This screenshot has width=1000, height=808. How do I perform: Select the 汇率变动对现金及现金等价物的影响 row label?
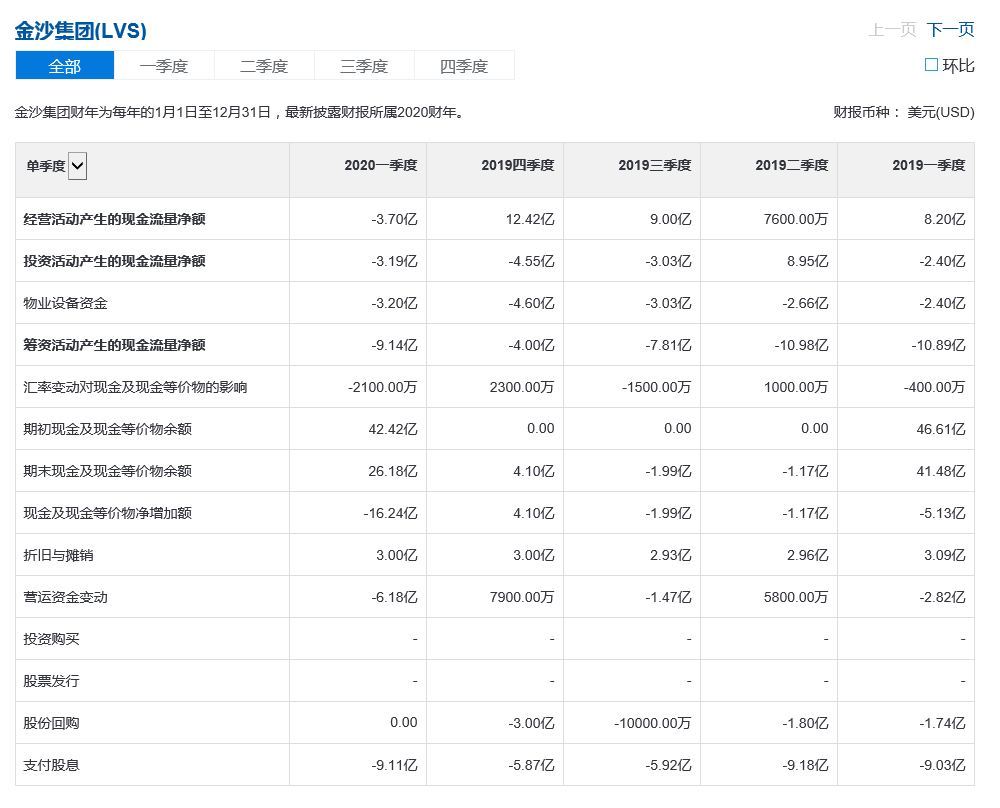tap(135, 387)
